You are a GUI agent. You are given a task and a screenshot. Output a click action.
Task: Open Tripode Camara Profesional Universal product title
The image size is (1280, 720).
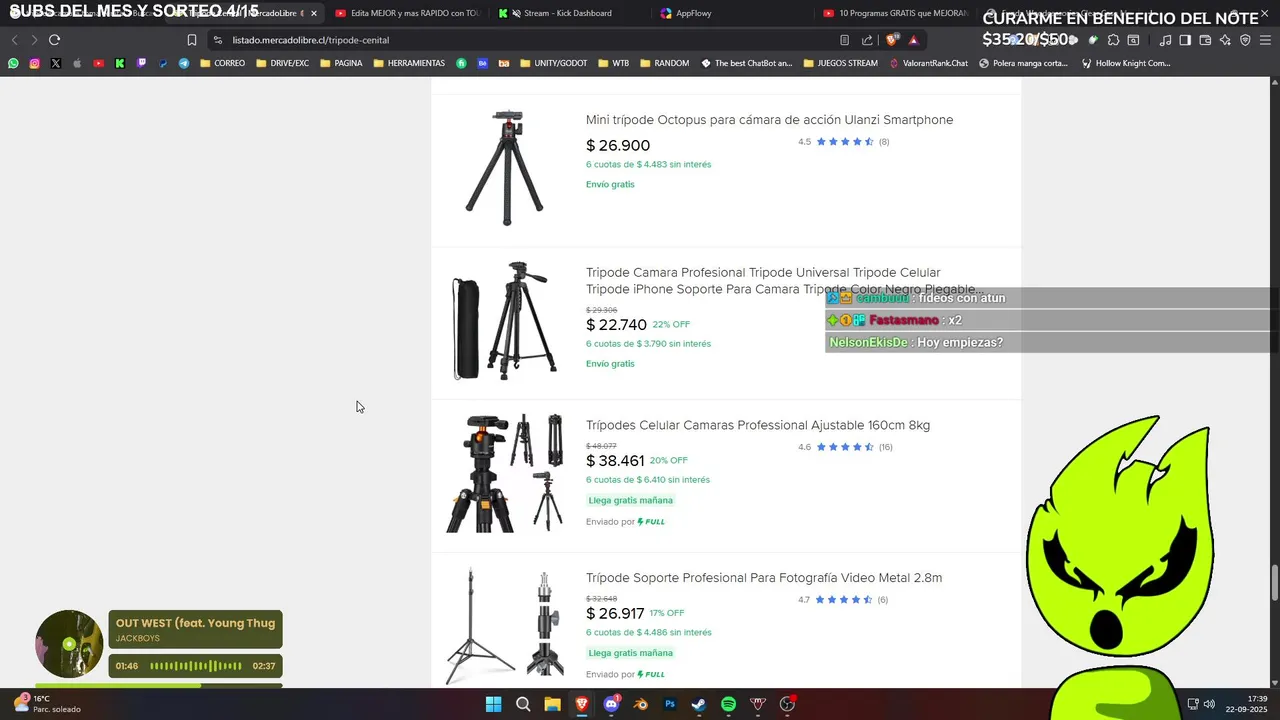tap(785, 281)
